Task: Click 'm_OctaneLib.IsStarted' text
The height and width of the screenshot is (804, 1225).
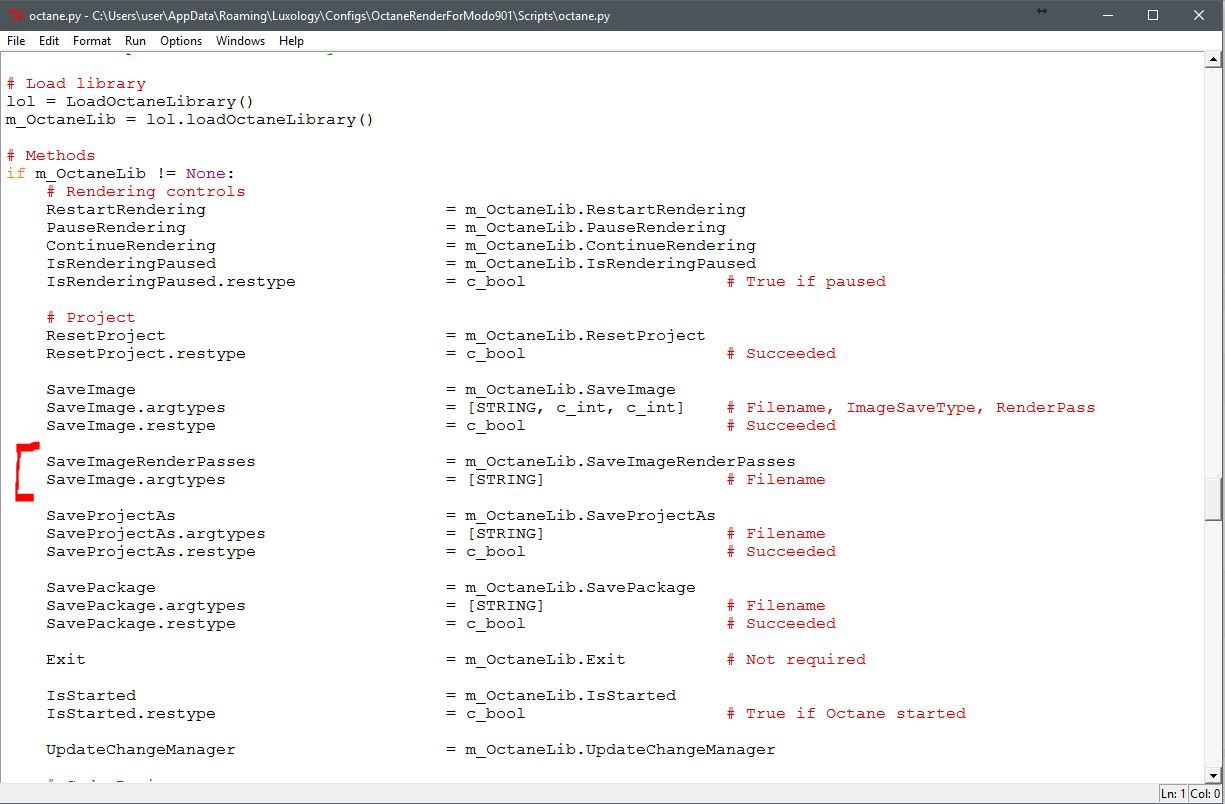Action: coord(571,696)
